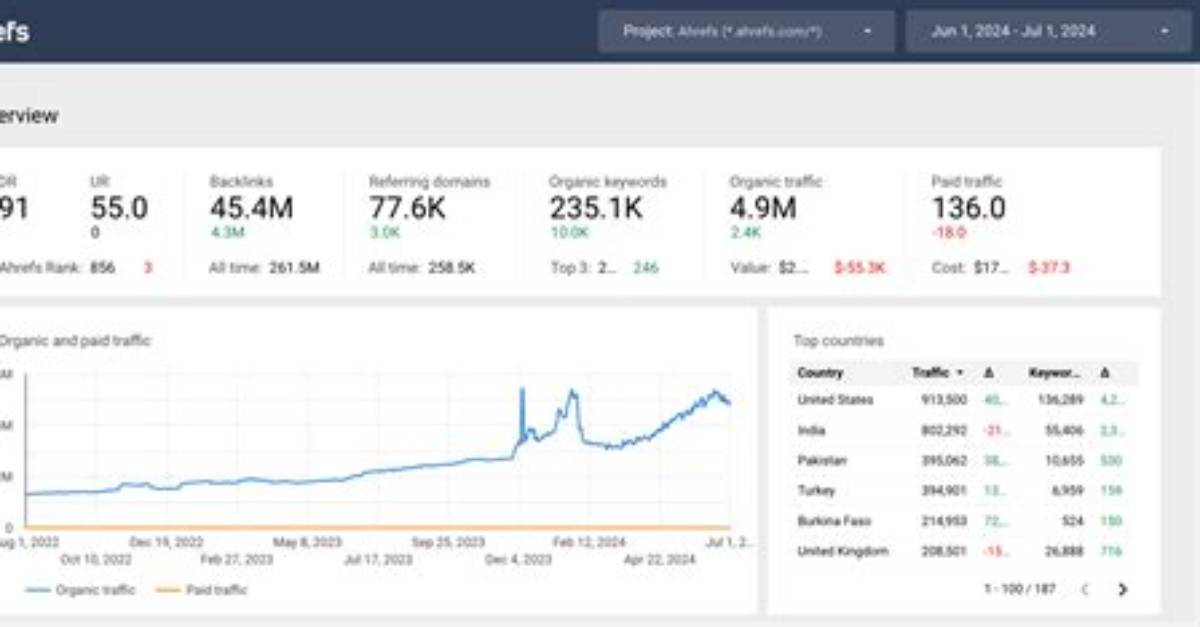The width and height of the screenshot is (1200, 627).
Task: Click the backlinks All time value 261.5M
Action: point(294,268)
